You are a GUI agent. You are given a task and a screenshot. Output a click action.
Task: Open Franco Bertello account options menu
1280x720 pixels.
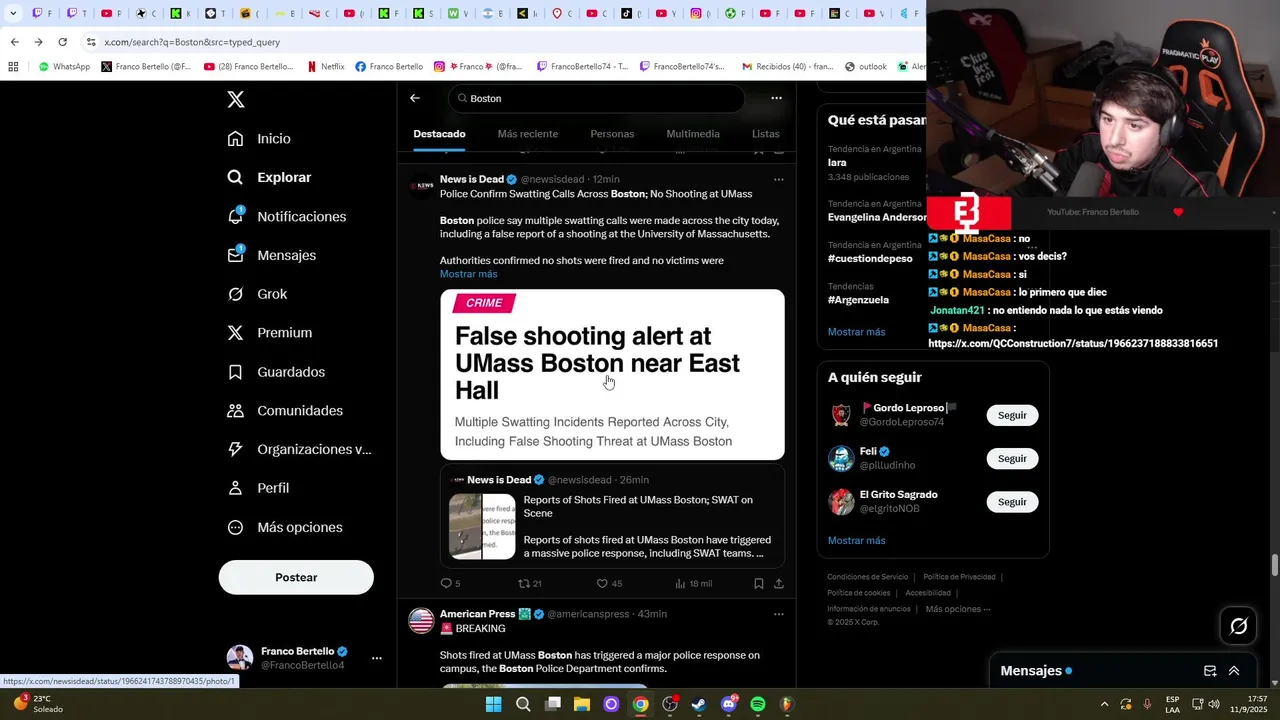point(377,658)
